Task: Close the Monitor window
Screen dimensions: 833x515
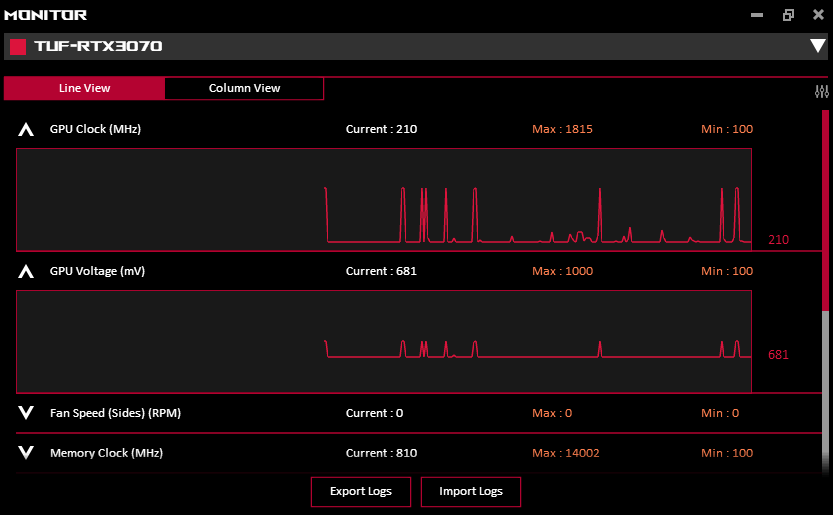Action: 819,14
